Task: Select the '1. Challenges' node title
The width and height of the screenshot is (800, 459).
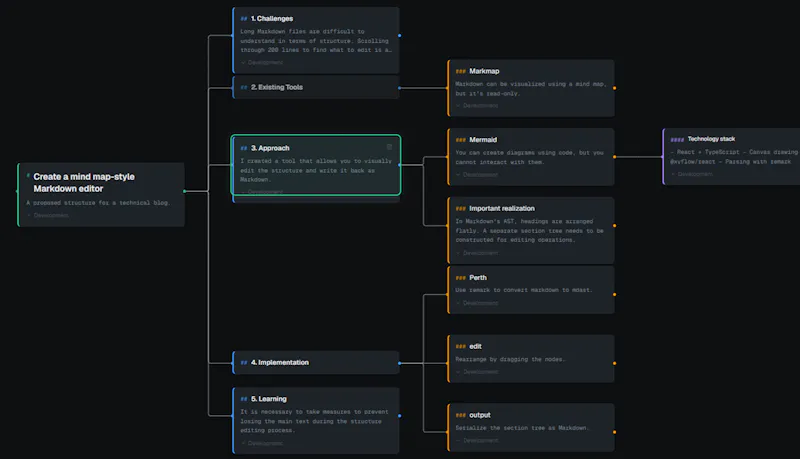Action: [272, 18]
